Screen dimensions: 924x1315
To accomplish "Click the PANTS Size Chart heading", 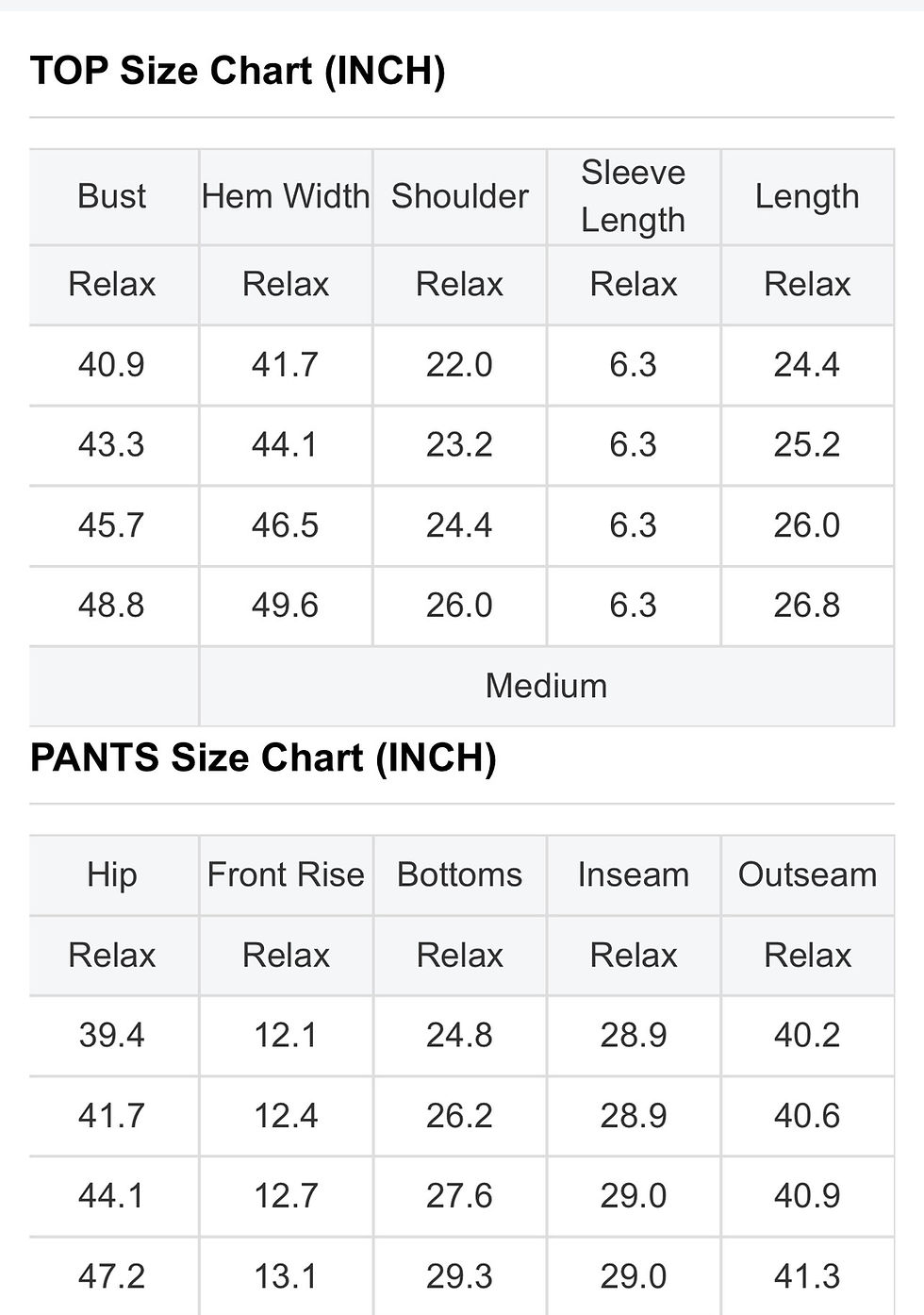I will [263, 757].
